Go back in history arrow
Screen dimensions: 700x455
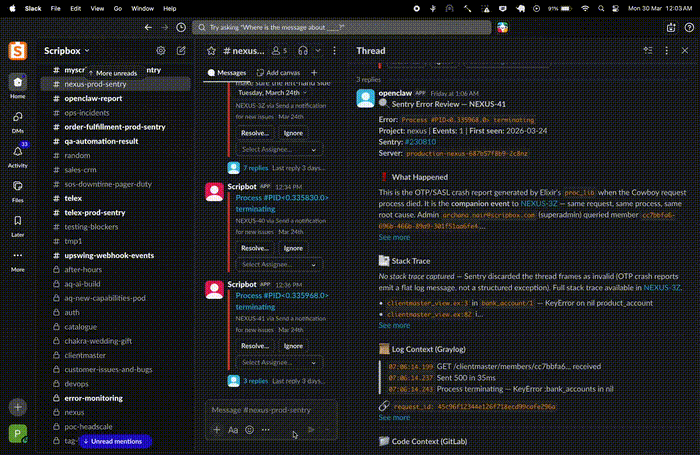tap(148, 27)
